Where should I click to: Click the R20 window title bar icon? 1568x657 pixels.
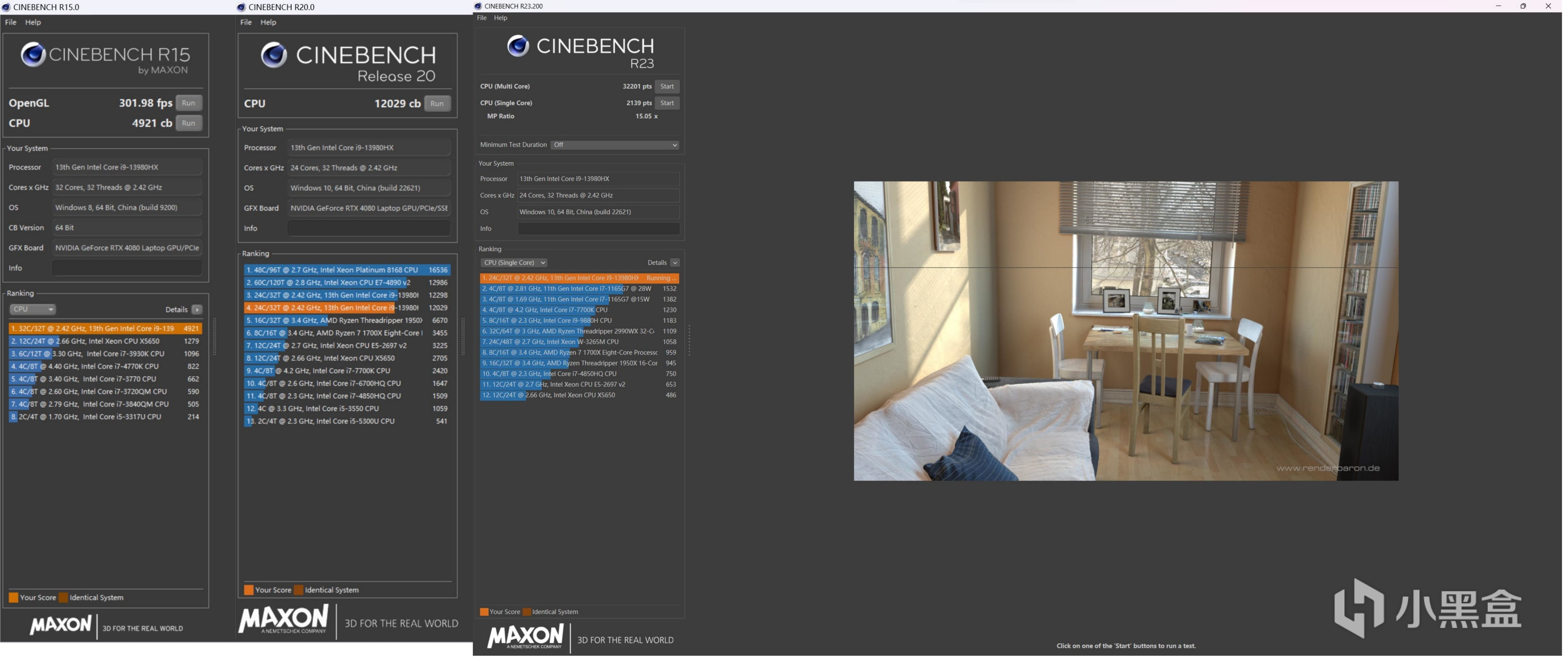click(241, 7)
